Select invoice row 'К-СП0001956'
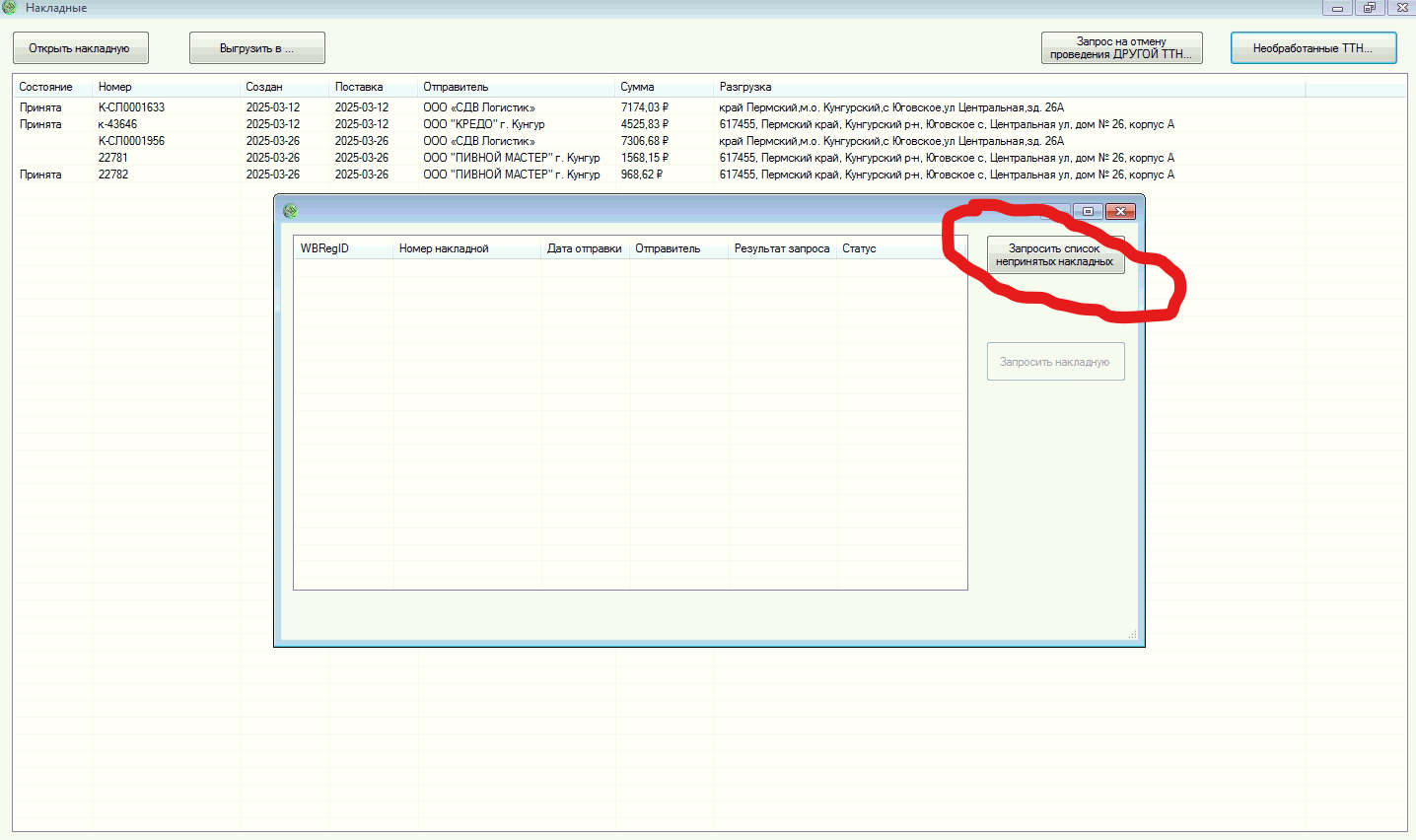 (709, 141)
